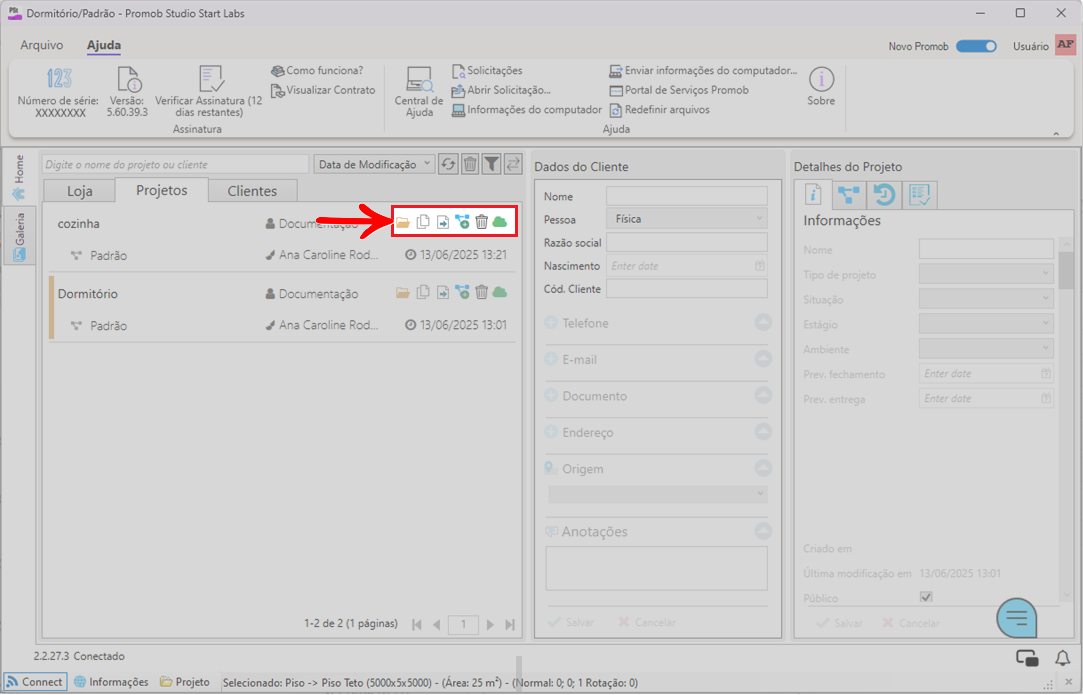The height and width of the screenshot is (695, 1083).
Task: Collapse the ribbon with the chevron
Action: pos(1056,133)
